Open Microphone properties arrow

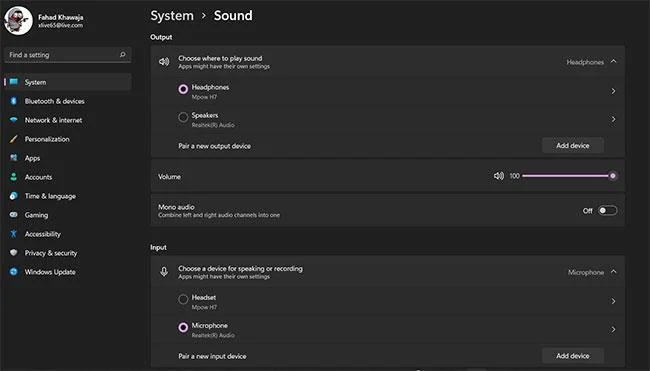613,330
